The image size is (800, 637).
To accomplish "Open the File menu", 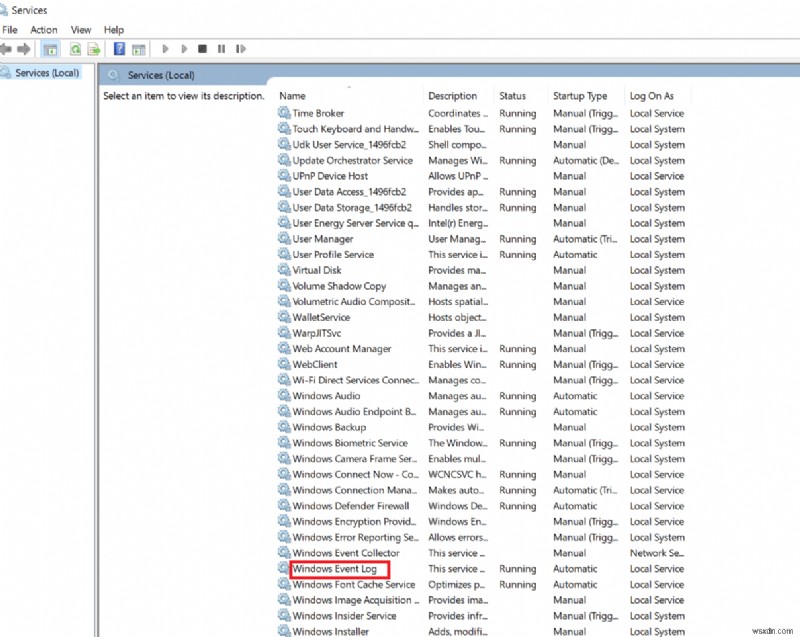I will 10,29.
